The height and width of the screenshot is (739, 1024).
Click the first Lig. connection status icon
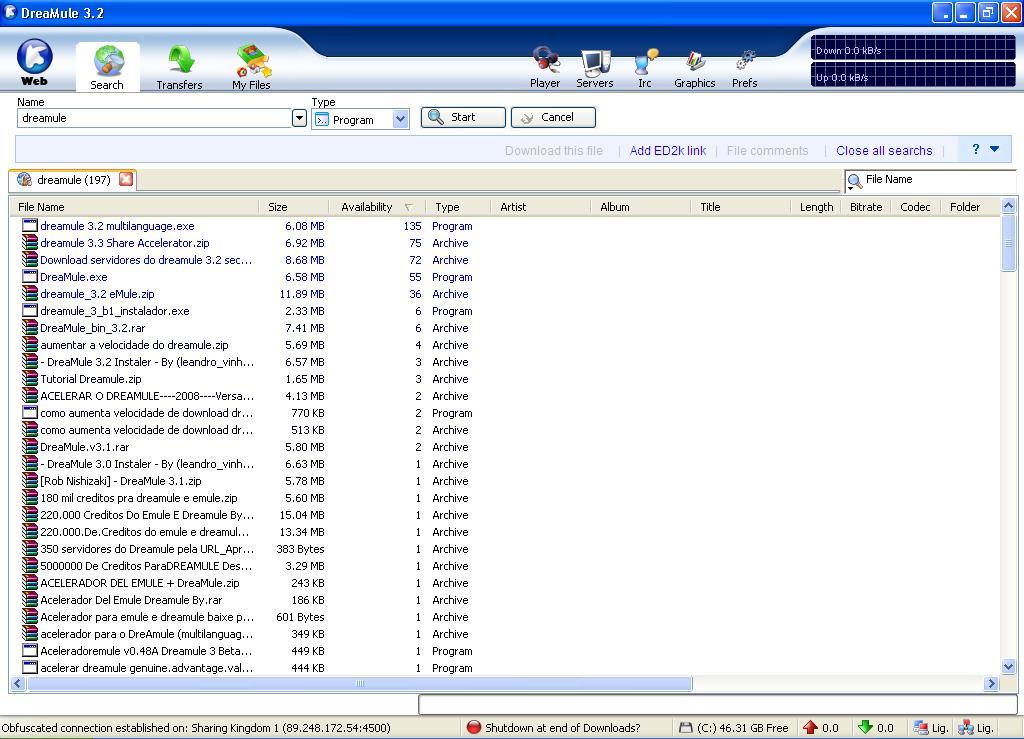click(921, 727)
